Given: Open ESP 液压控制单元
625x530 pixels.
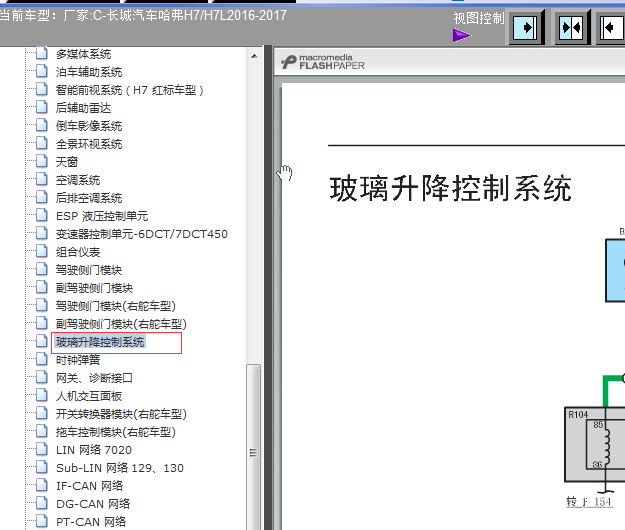Looking at the screenshot, I should [102, 216].
